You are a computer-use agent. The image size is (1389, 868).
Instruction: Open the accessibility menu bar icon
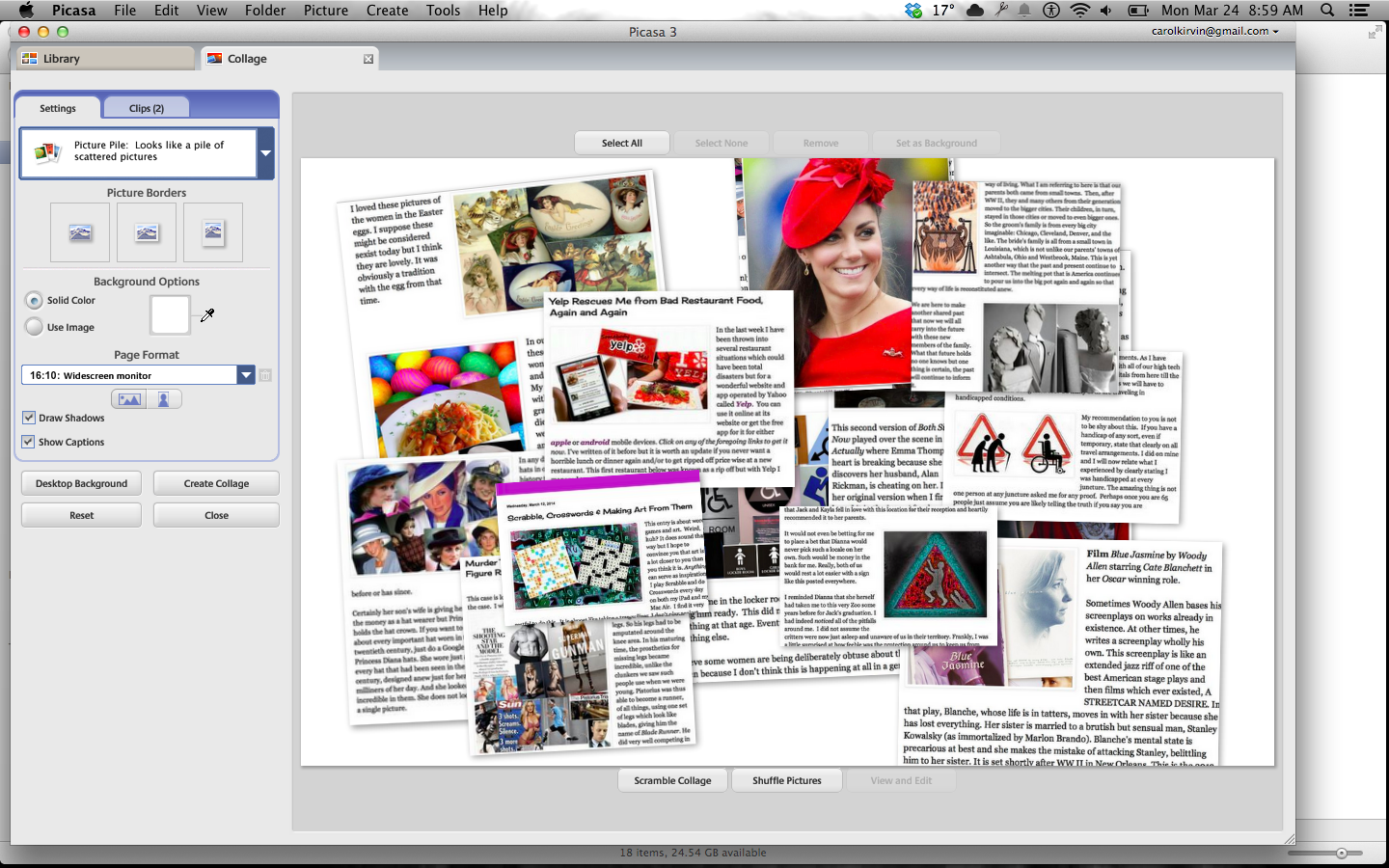[x=1051, y=10]
